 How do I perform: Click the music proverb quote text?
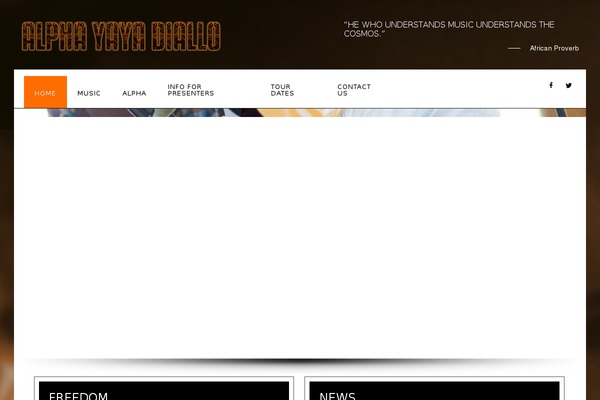point(449,29)
